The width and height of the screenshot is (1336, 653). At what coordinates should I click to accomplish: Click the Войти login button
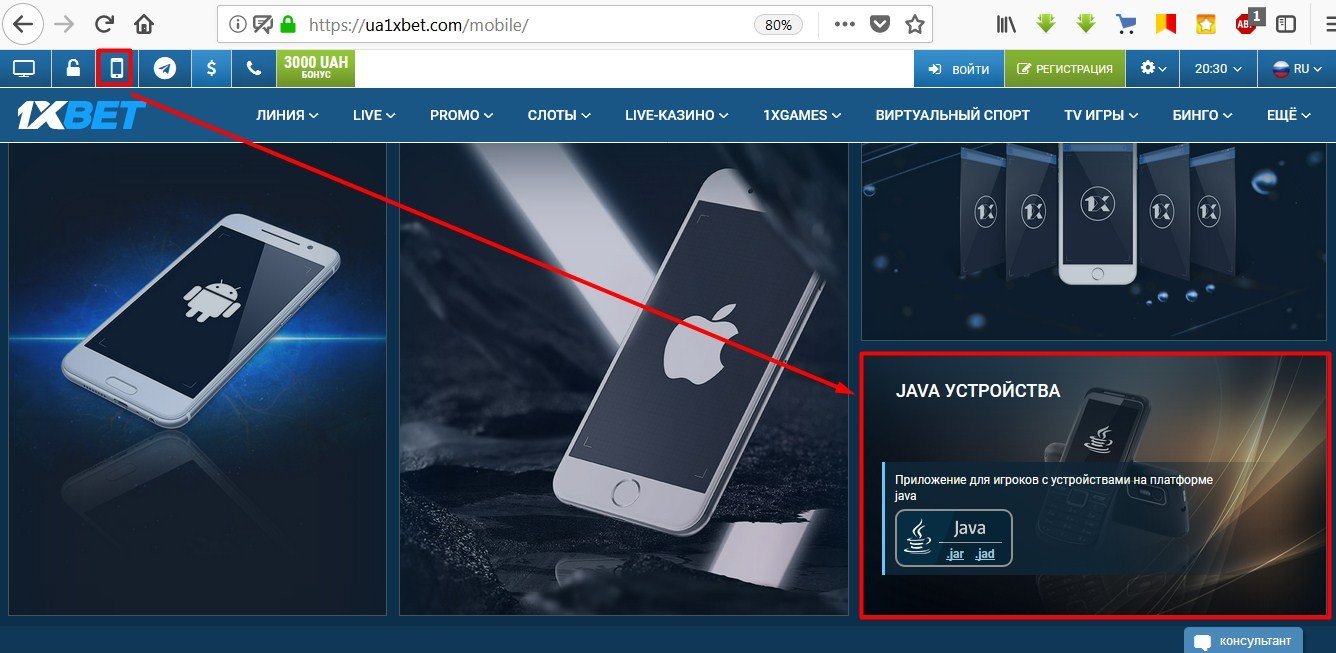tap(958, 69)
